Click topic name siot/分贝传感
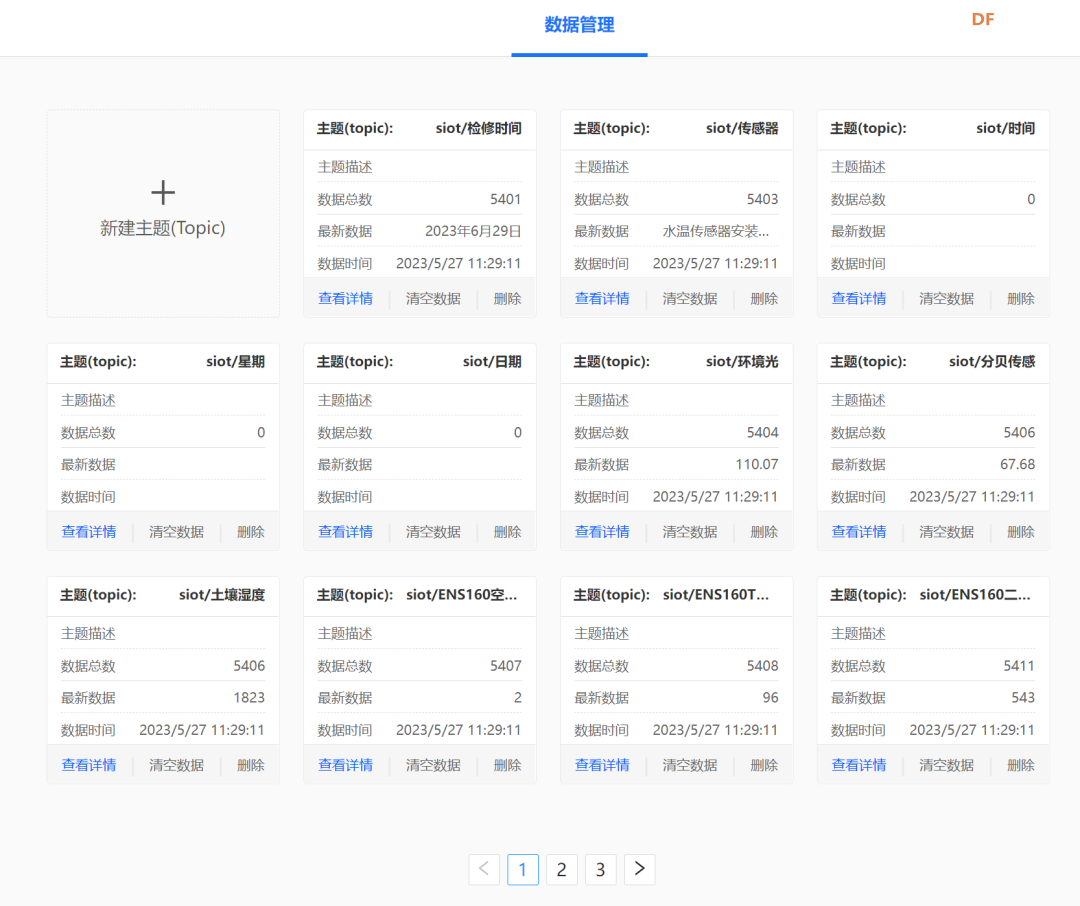The height and width of the screenshot is (906, 1080). click(992, 362)
